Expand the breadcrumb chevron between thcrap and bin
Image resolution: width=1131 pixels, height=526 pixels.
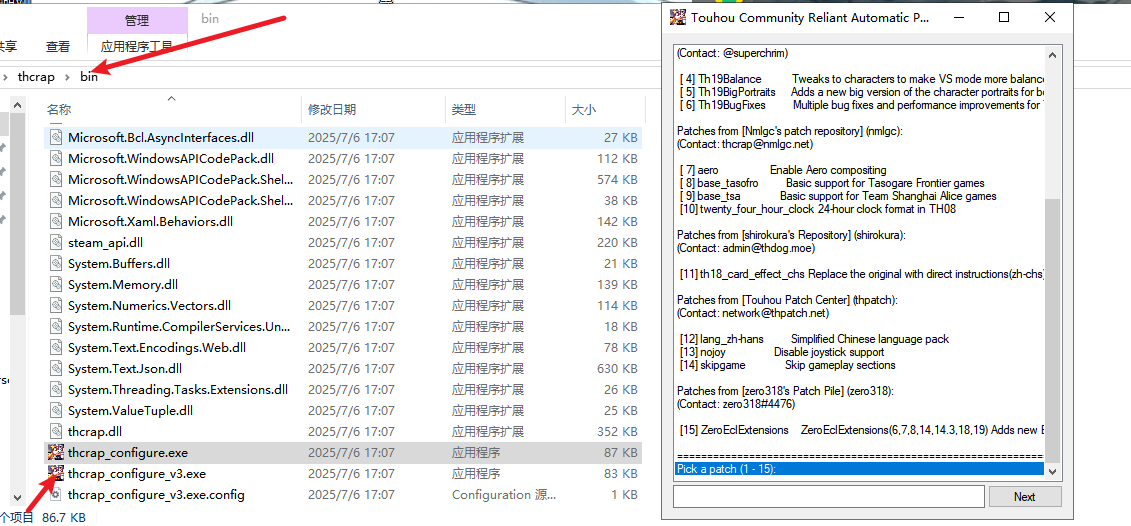click(66, 76)
